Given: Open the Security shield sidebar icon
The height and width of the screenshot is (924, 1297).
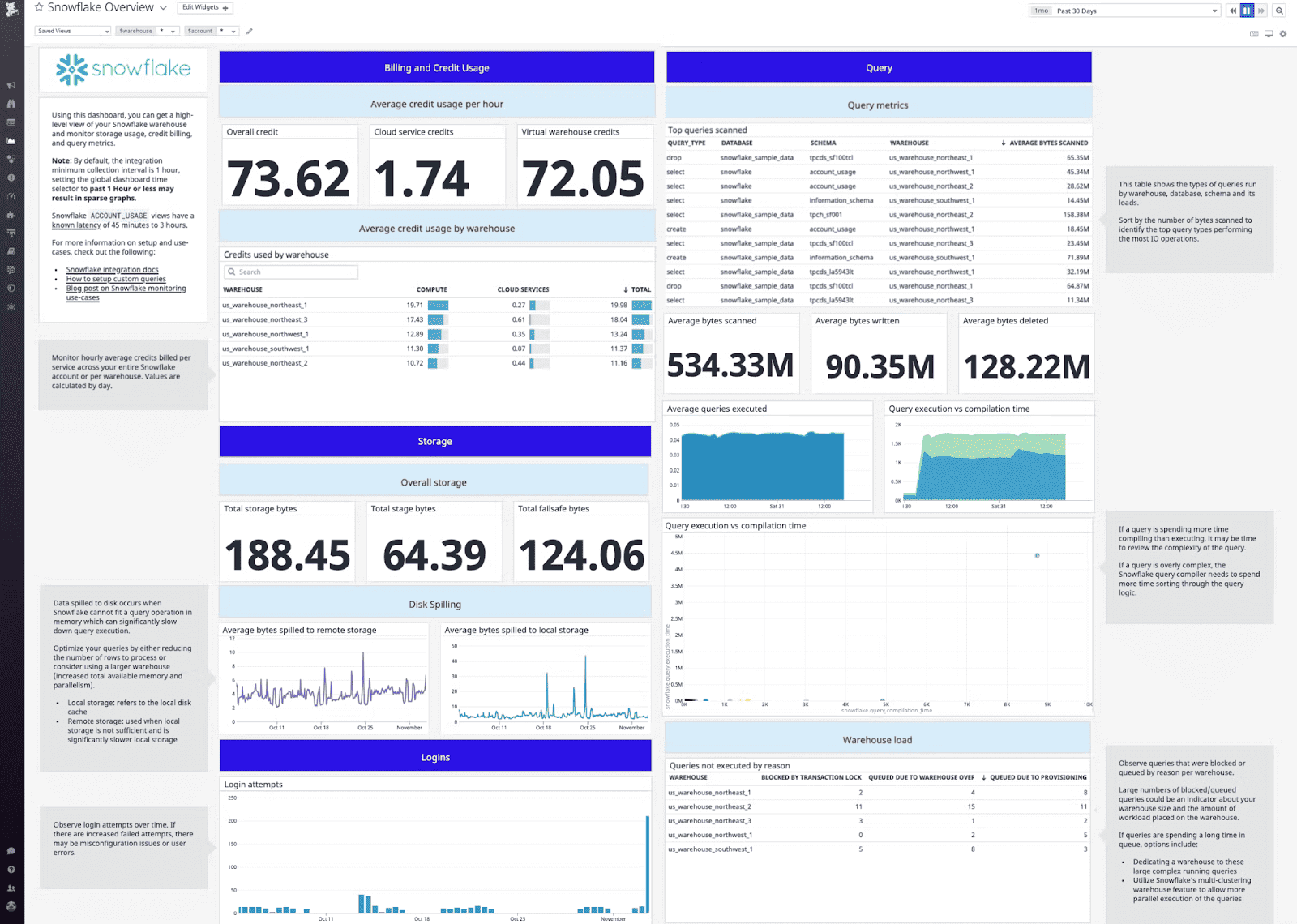Looking at the screenshot, I should [11, 288].
